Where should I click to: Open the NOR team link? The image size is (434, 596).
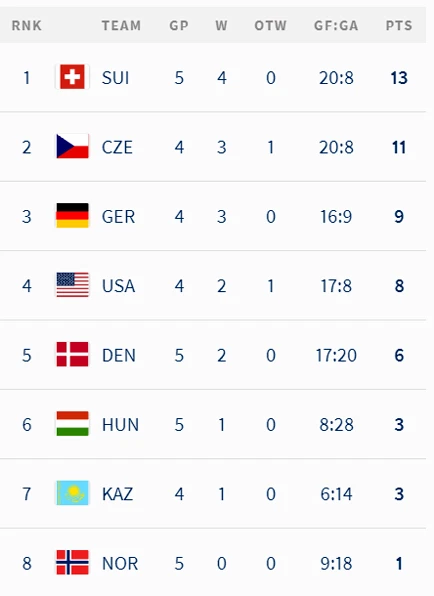120,563
